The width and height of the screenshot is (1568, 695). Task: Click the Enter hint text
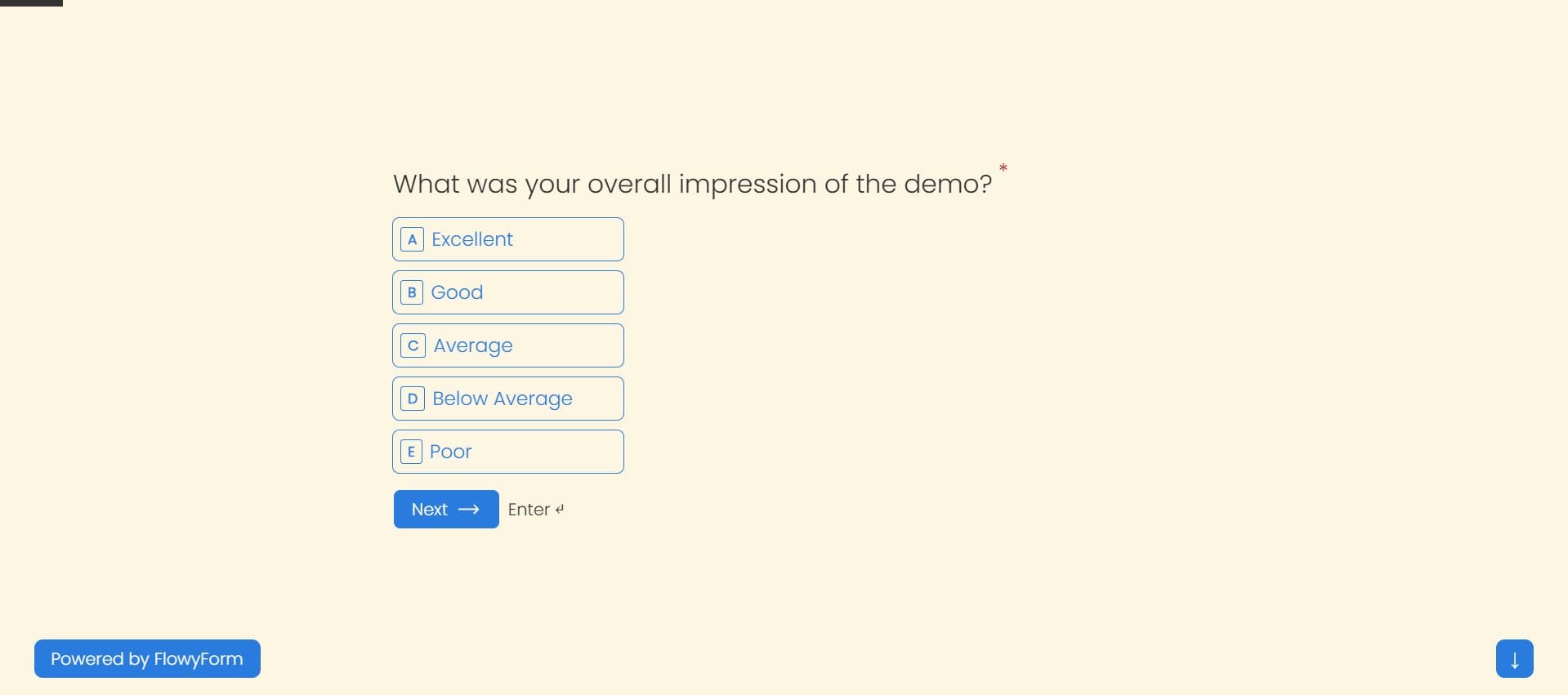pyautogui.click(x=529, y=510)
